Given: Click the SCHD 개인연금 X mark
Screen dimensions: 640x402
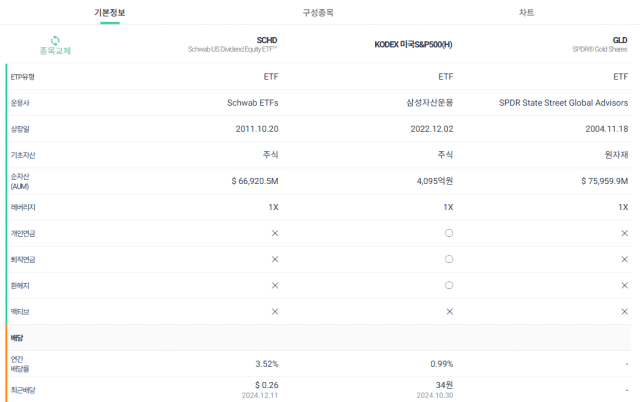Looking at the screenshot, I should coord(275,233).
